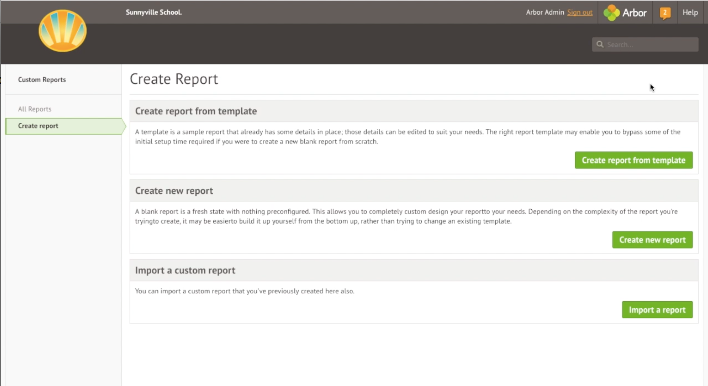
Task: Click the search magnifier icon
Action: point(600,44)
